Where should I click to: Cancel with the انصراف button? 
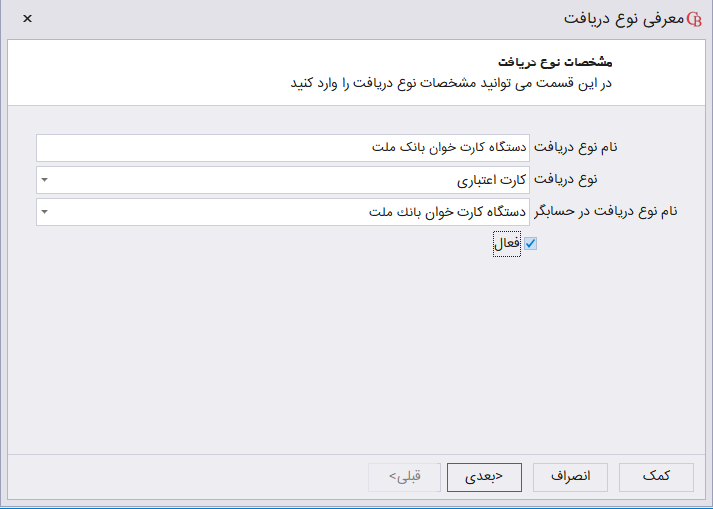(571, 478)
